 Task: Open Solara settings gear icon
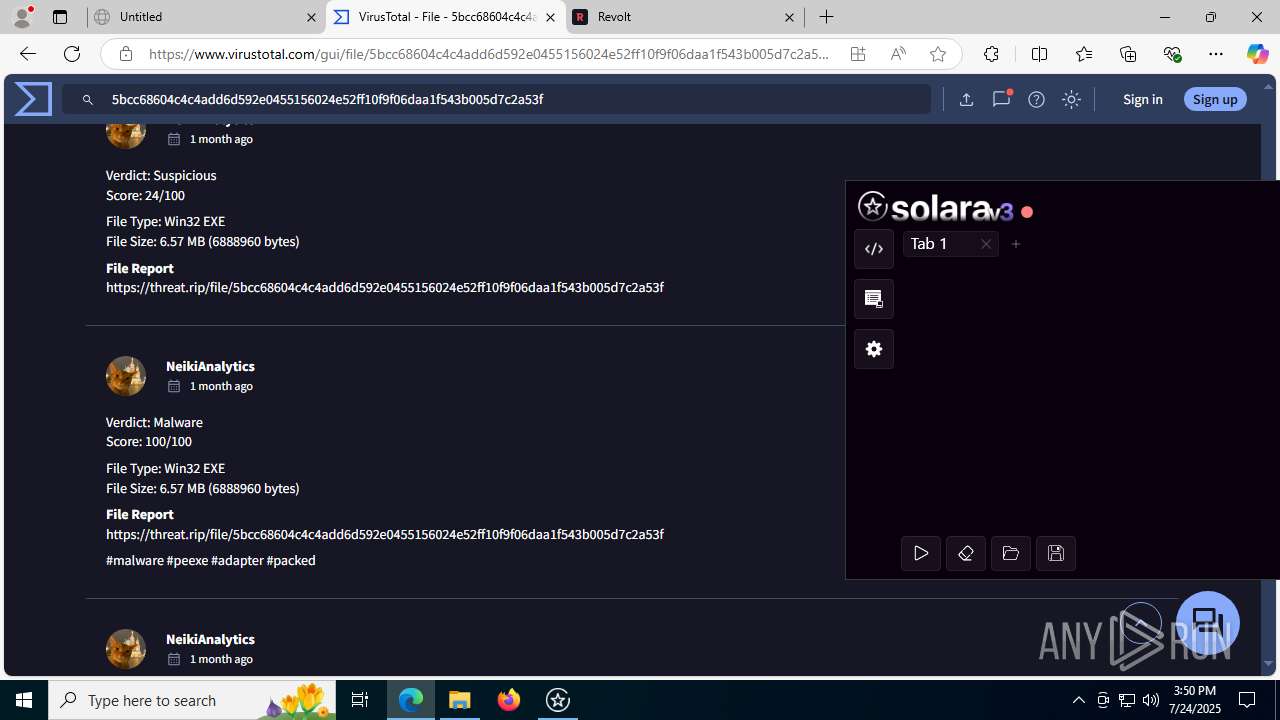(x=874, y=349)
